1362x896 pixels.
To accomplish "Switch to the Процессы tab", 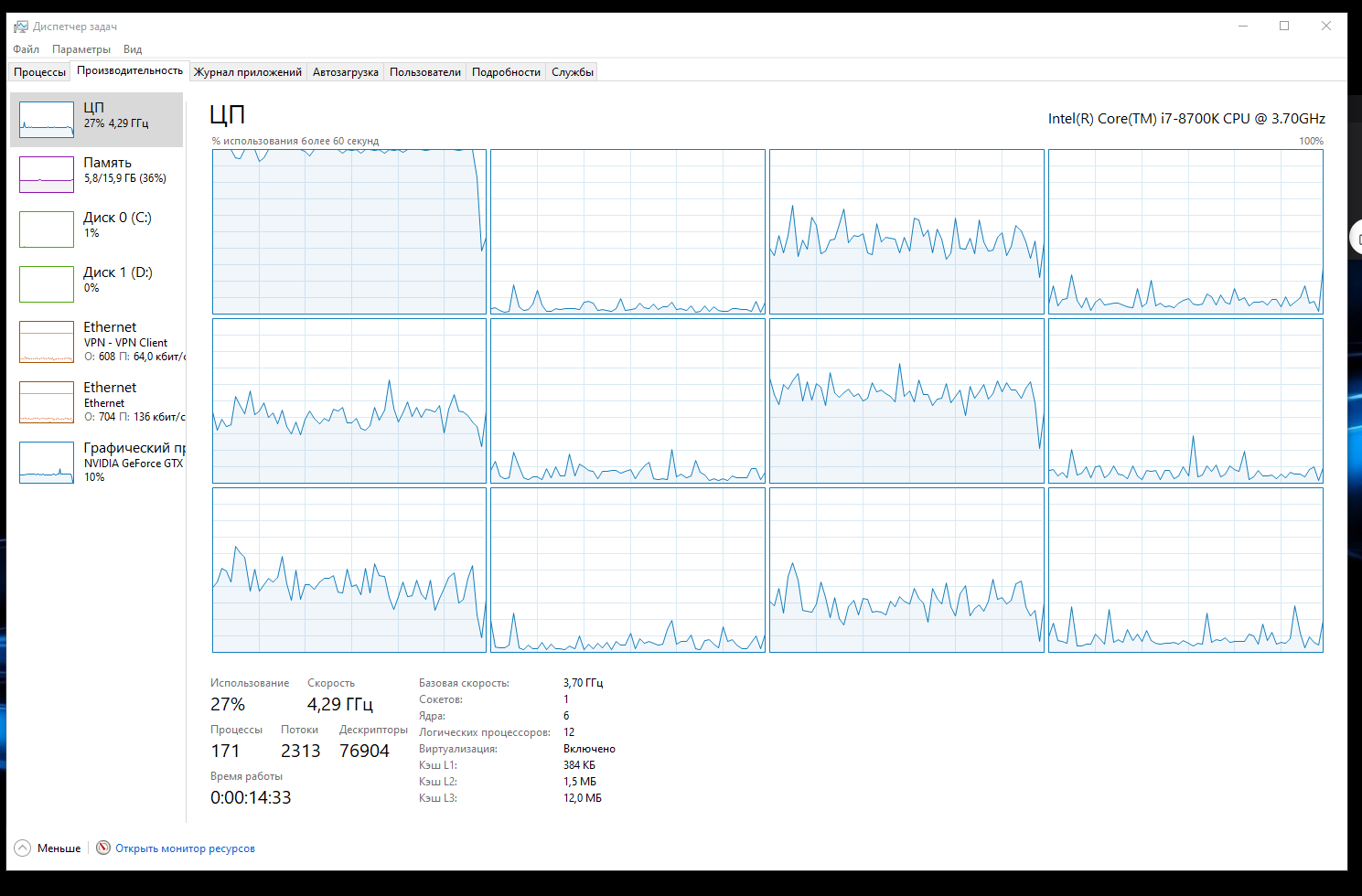I will tap(39, 72).
